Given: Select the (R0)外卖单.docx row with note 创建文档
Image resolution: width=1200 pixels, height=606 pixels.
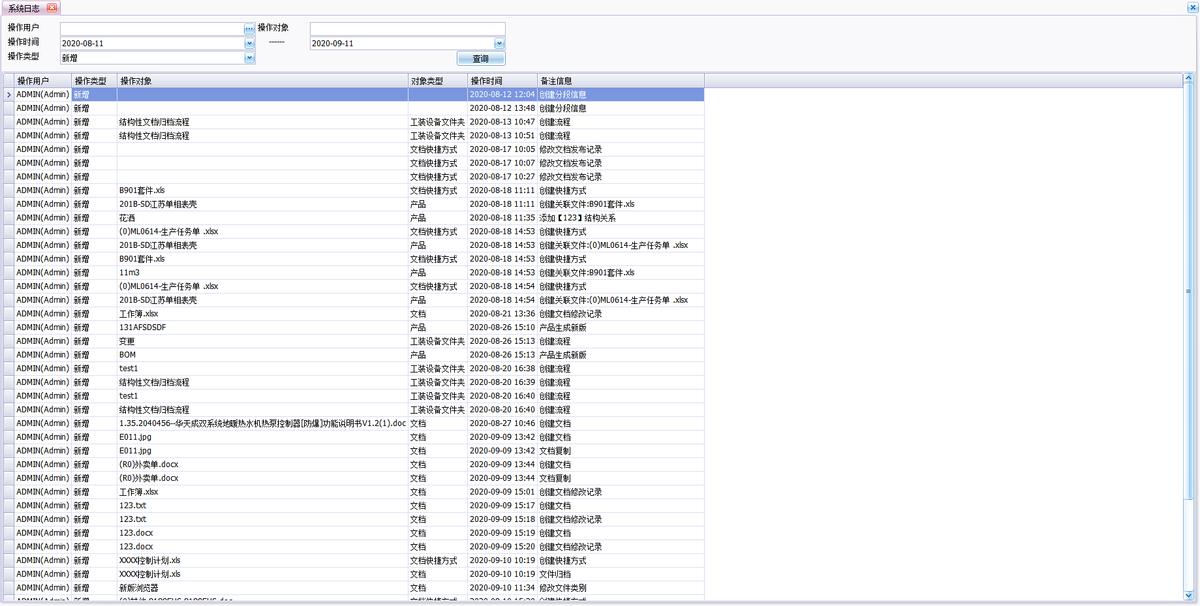Looking at the screenshot, I should pyautogui.click(x=262, y=464).
